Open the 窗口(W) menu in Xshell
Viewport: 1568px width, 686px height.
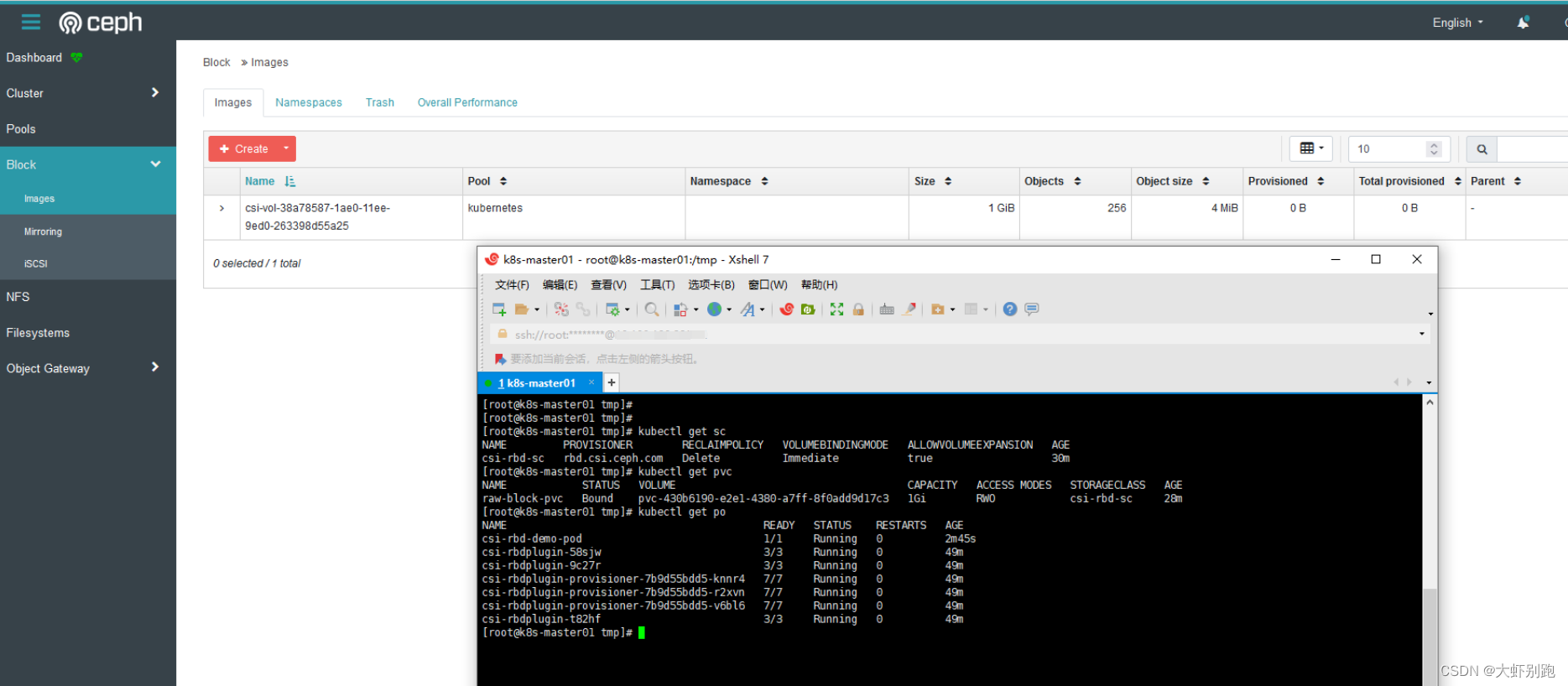pyautogui.click(x=768, y=285)
